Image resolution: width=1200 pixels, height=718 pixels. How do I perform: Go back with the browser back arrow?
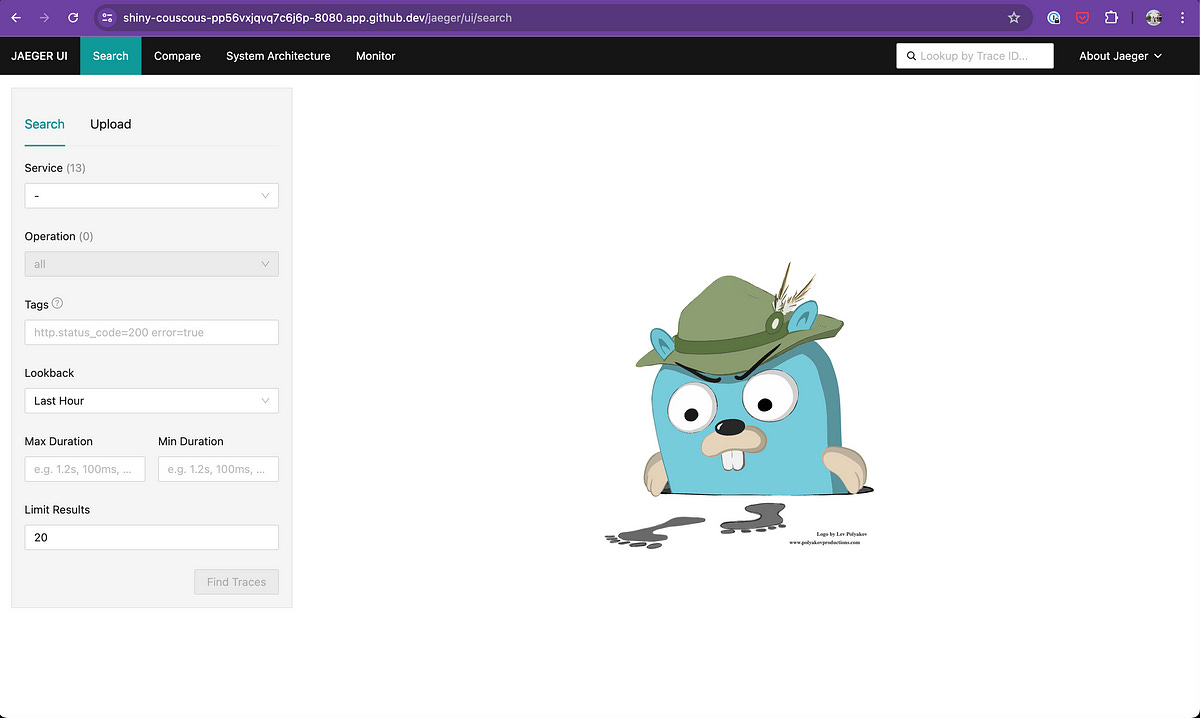[x=15, y=17]
